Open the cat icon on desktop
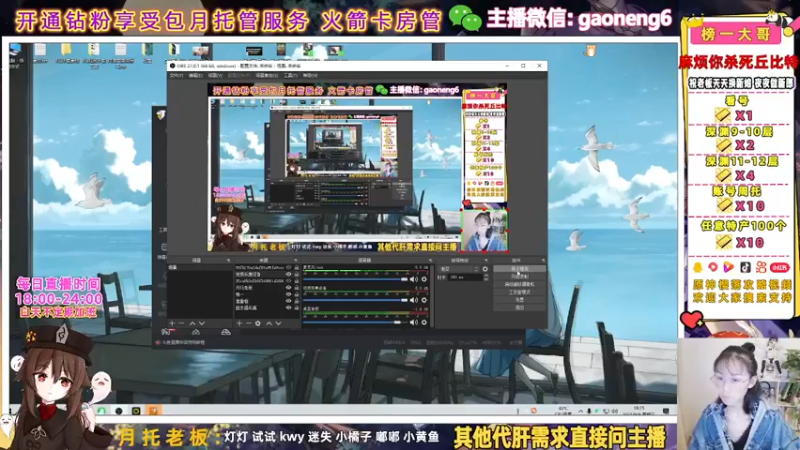This screenshot has height=450, width=800. pyautogui.click(x=591, y=50)
